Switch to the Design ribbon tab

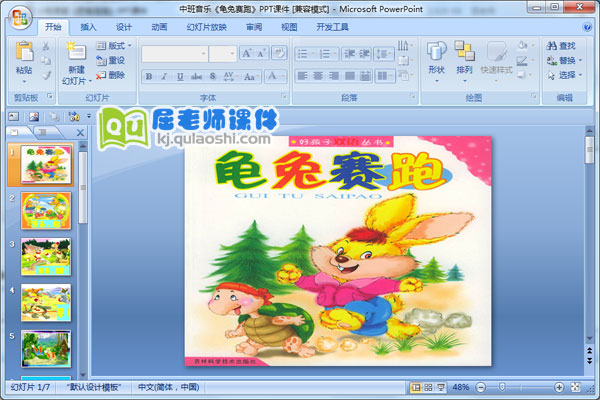[124, 27]
